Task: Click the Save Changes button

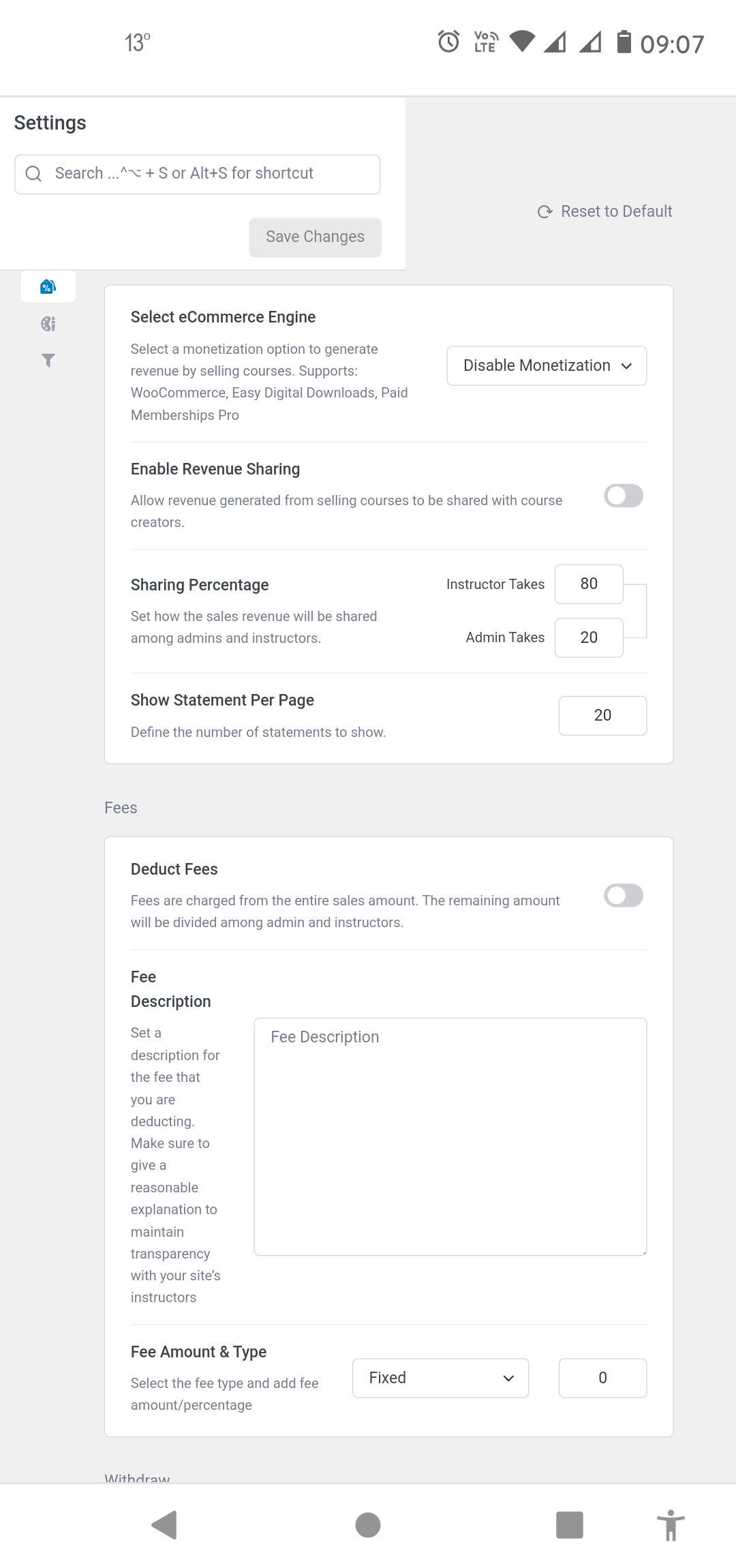Action: (x=315, y=237)
